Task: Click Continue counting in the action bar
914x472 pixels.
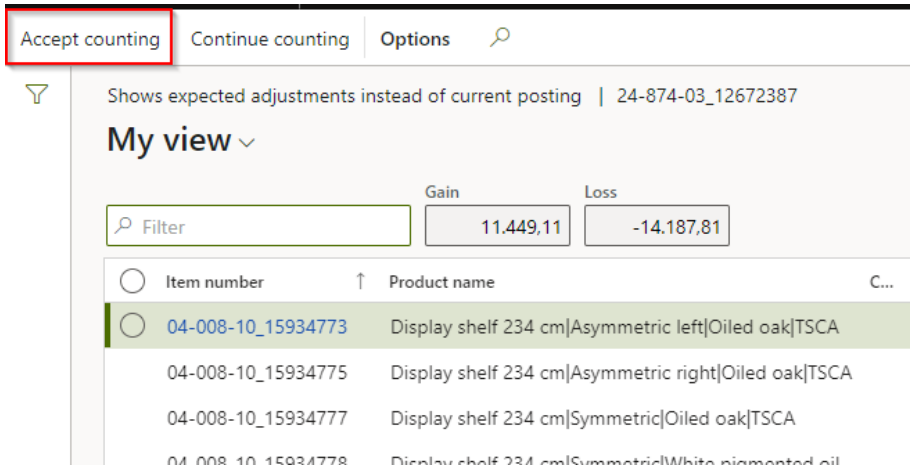Action: (x=269, y=39)
